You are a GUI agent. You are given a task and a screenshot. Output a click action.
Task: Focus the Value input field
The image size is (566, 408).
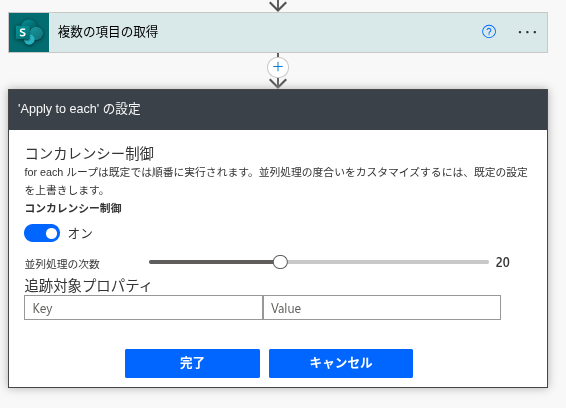382,308
